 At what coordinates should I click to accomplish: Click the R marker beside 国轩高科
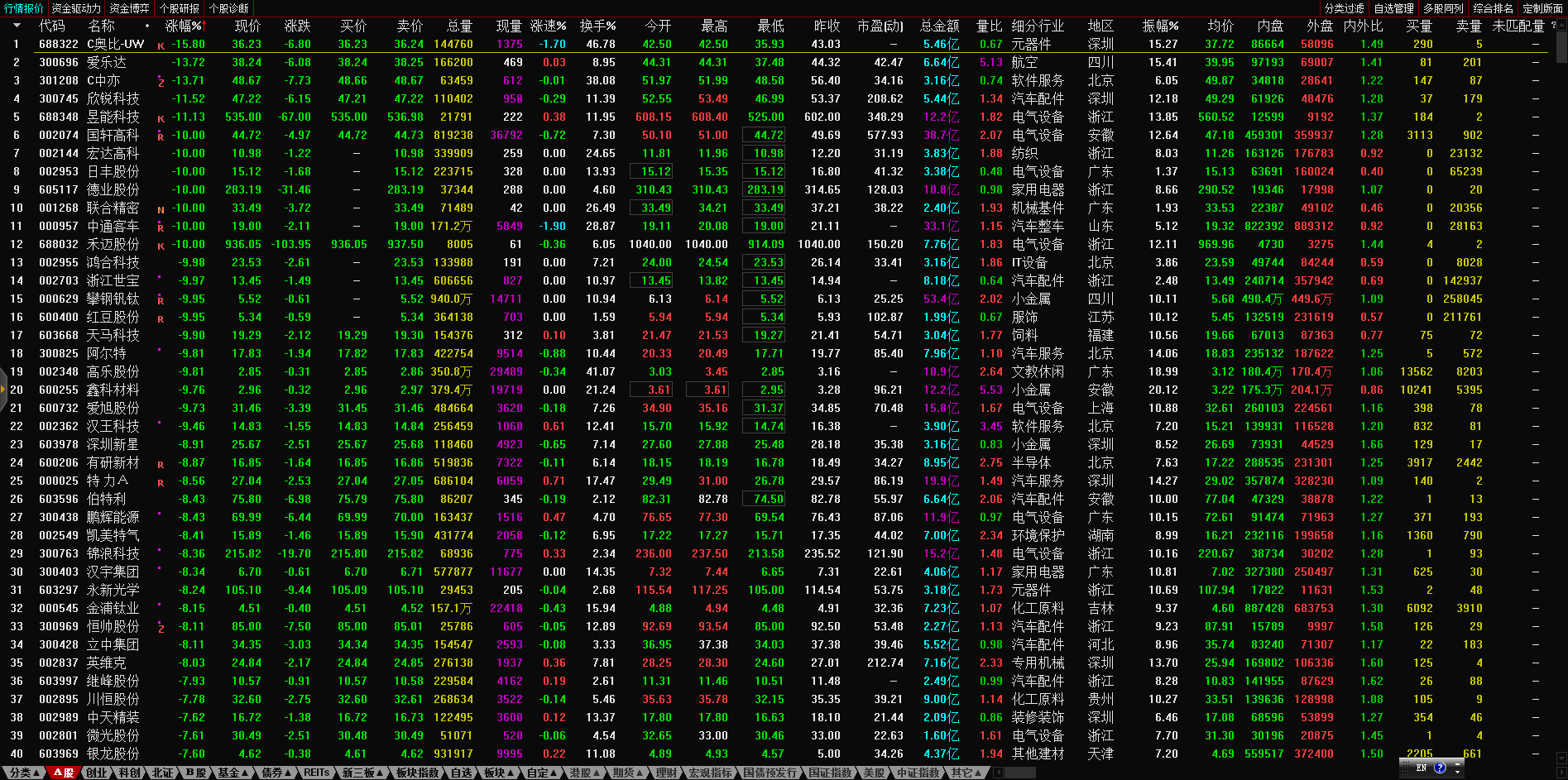[x=161, y=136]
